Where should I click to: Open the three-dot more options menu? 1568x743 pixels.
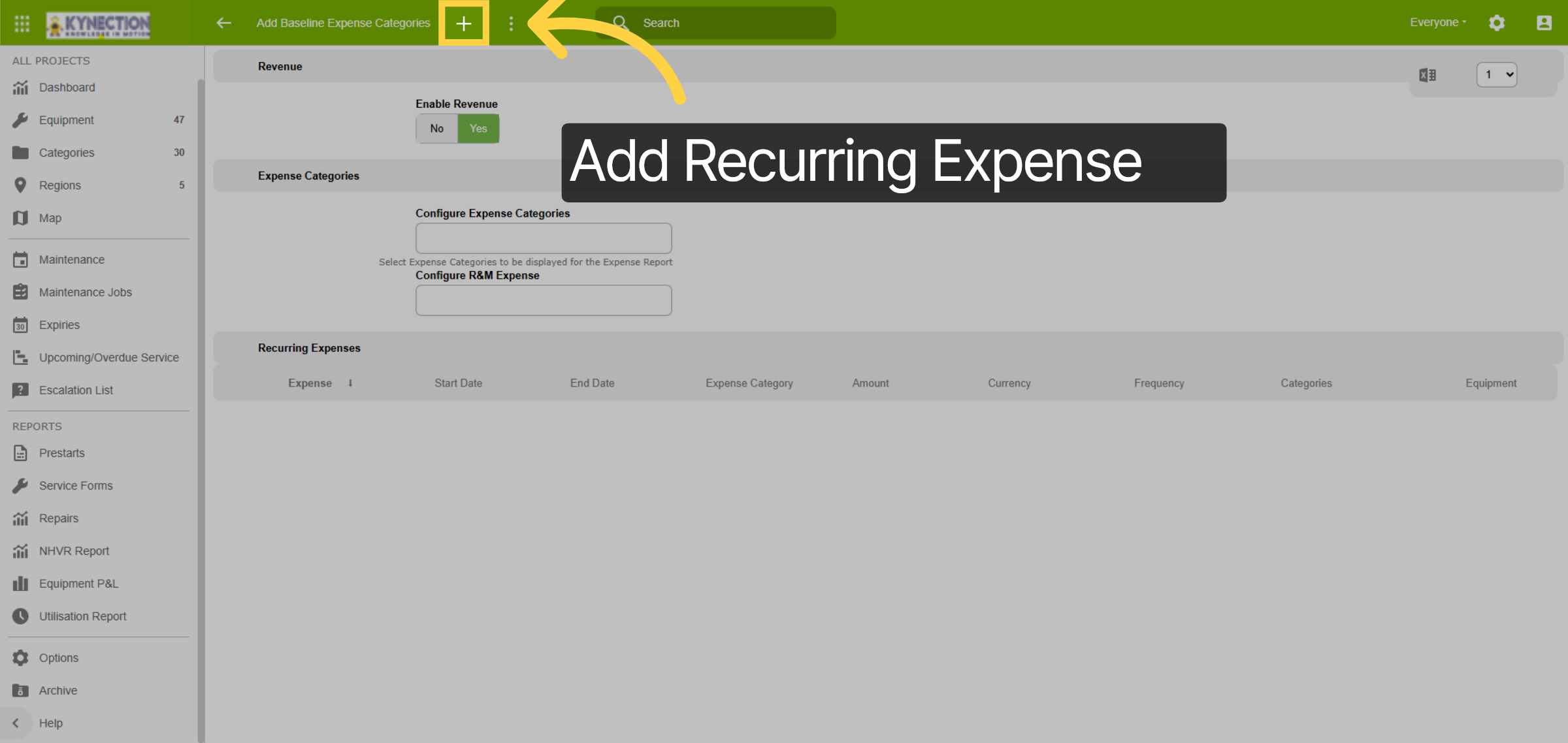point(511,24)
